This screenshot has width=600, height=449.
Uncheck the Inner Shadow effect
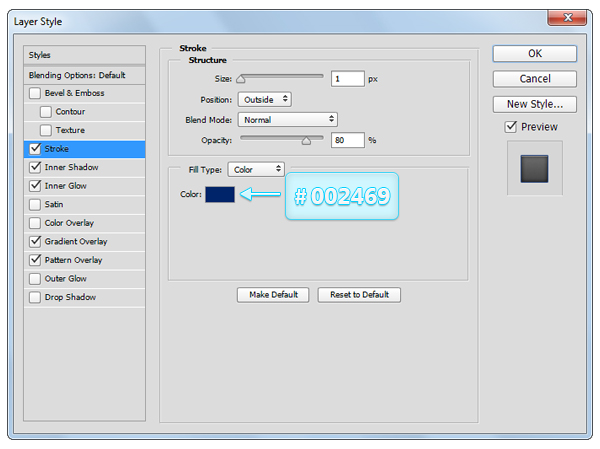(x=36, y=167)
